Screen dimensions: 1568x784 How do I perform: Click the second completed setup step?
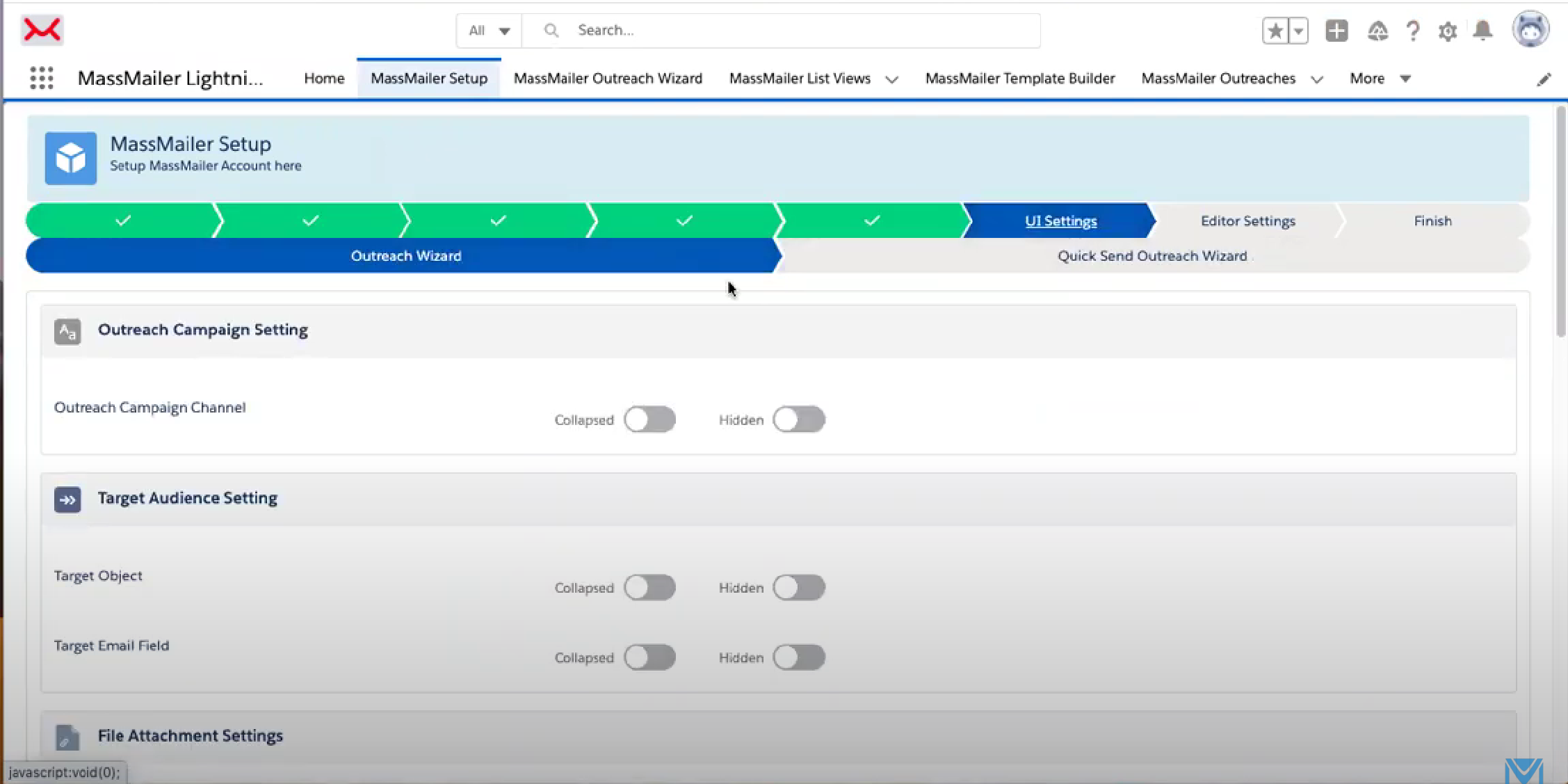coord(310,221)
